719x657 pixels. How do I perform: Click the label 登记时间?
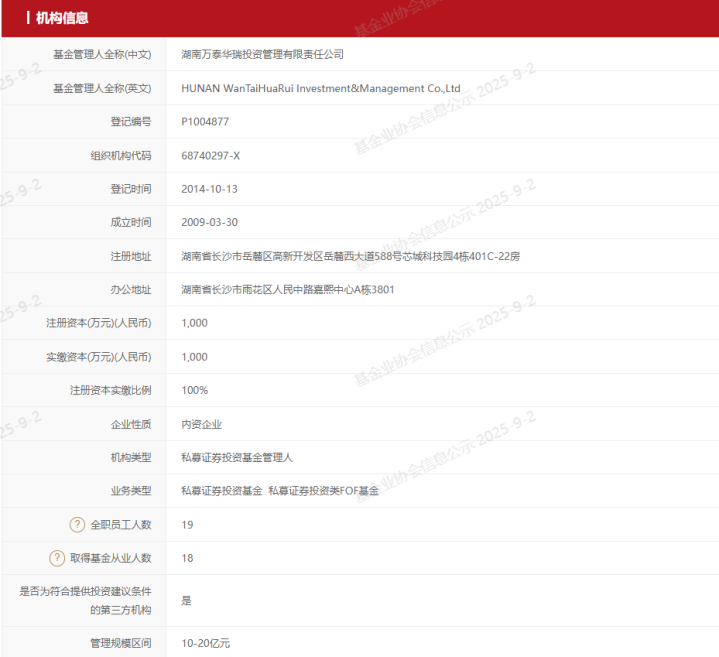[x=131, y=189]
